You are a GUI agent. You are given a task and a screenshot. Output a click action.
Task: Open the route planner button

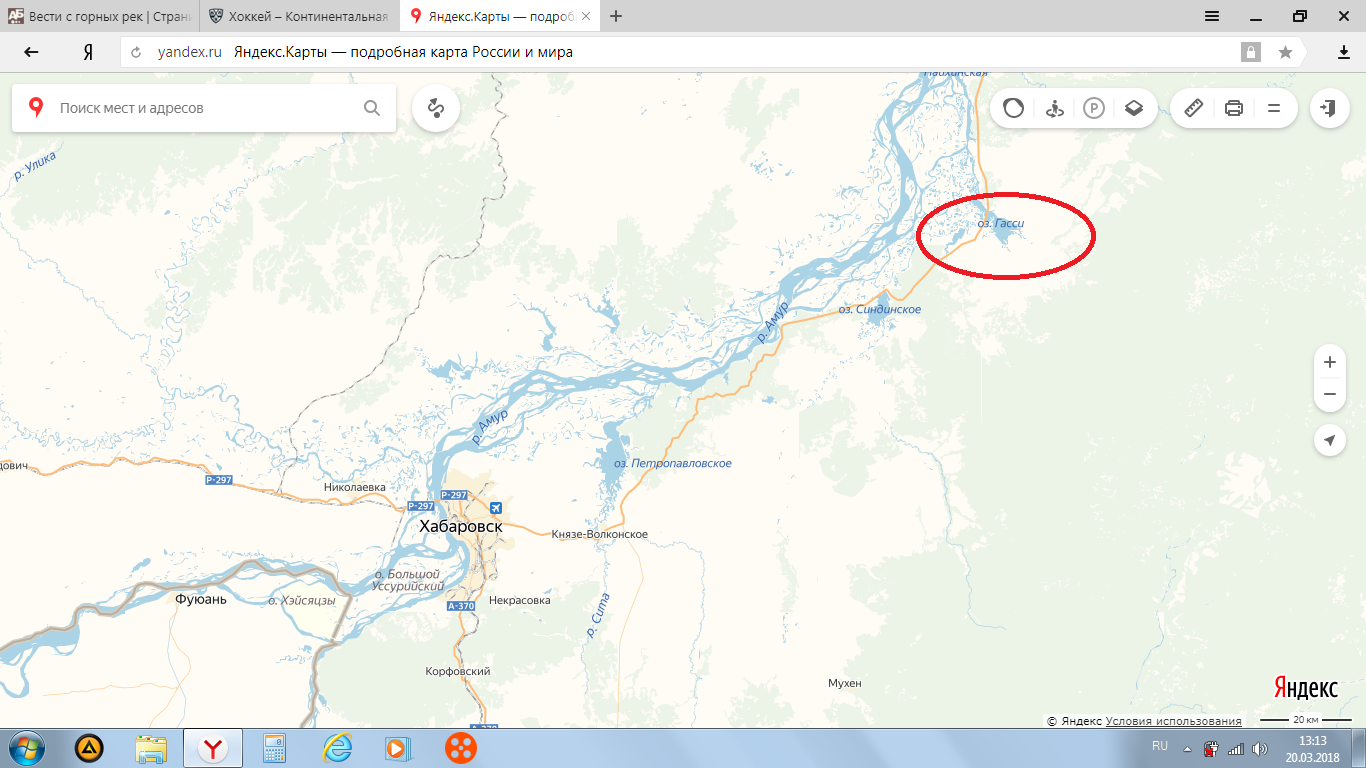tap(435, 108)
